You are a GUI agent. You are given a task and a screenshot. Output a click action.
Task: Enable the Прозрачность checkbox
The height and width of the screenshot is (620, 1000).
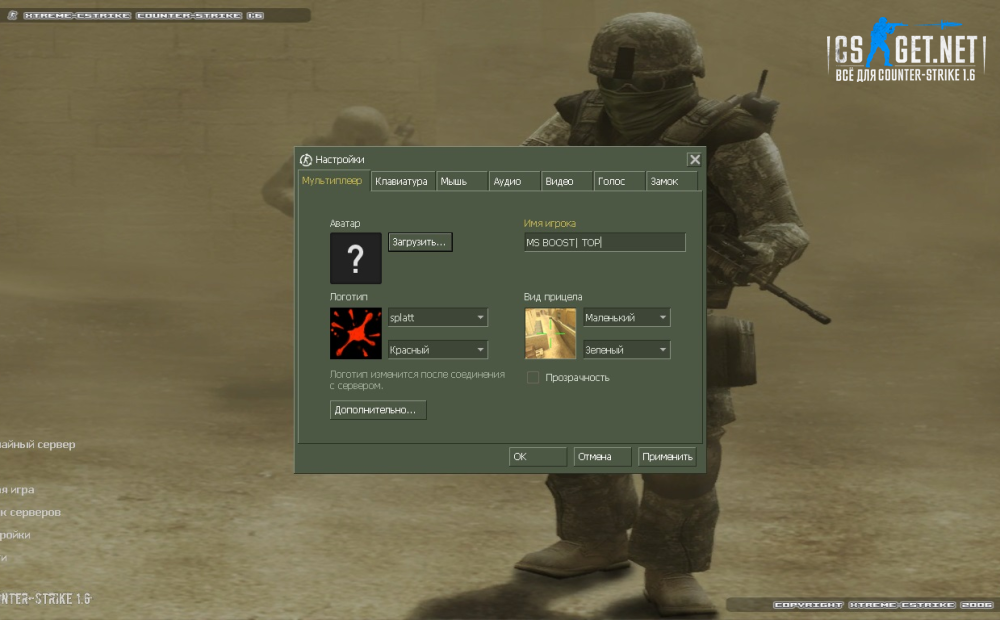click(533, 378)
